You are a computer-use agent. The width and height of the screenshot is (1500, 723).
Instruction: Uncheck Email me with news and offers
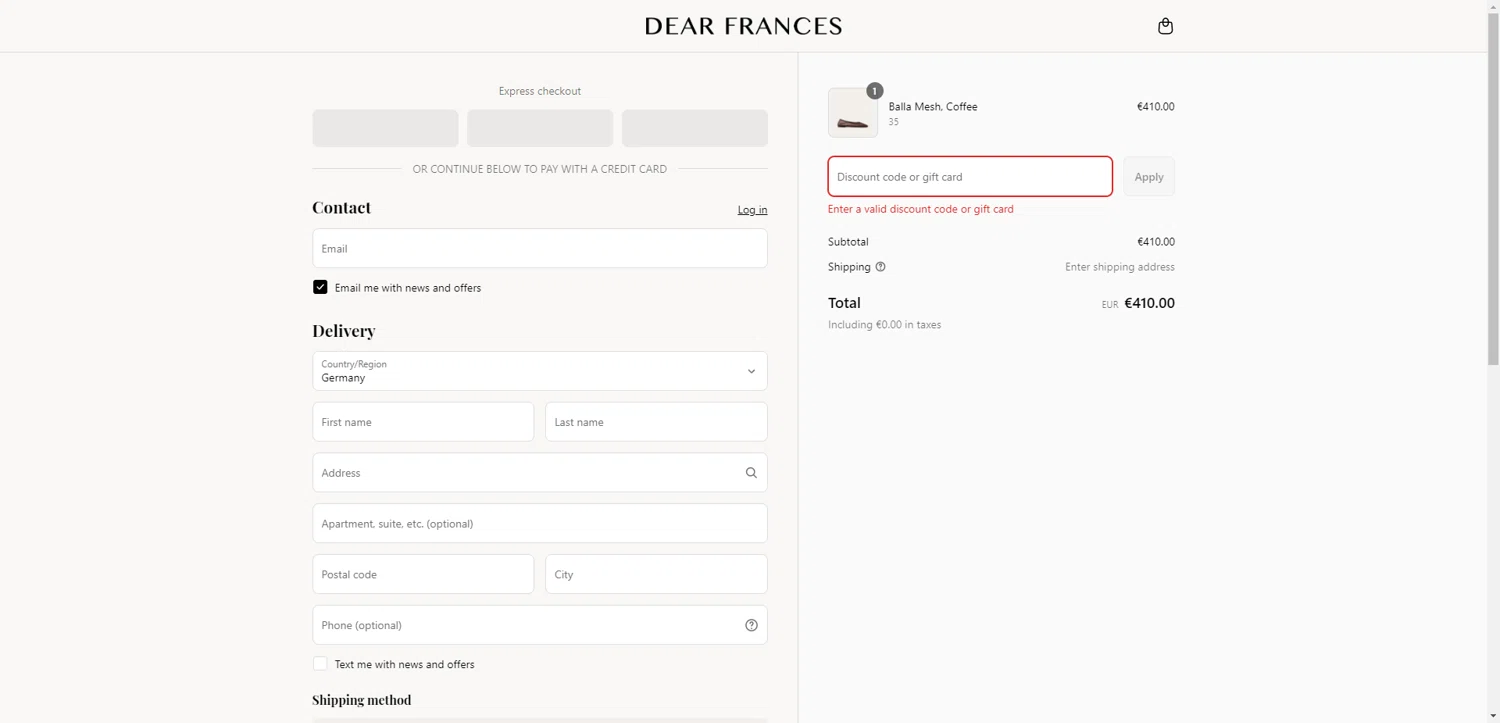pos(320,287)
